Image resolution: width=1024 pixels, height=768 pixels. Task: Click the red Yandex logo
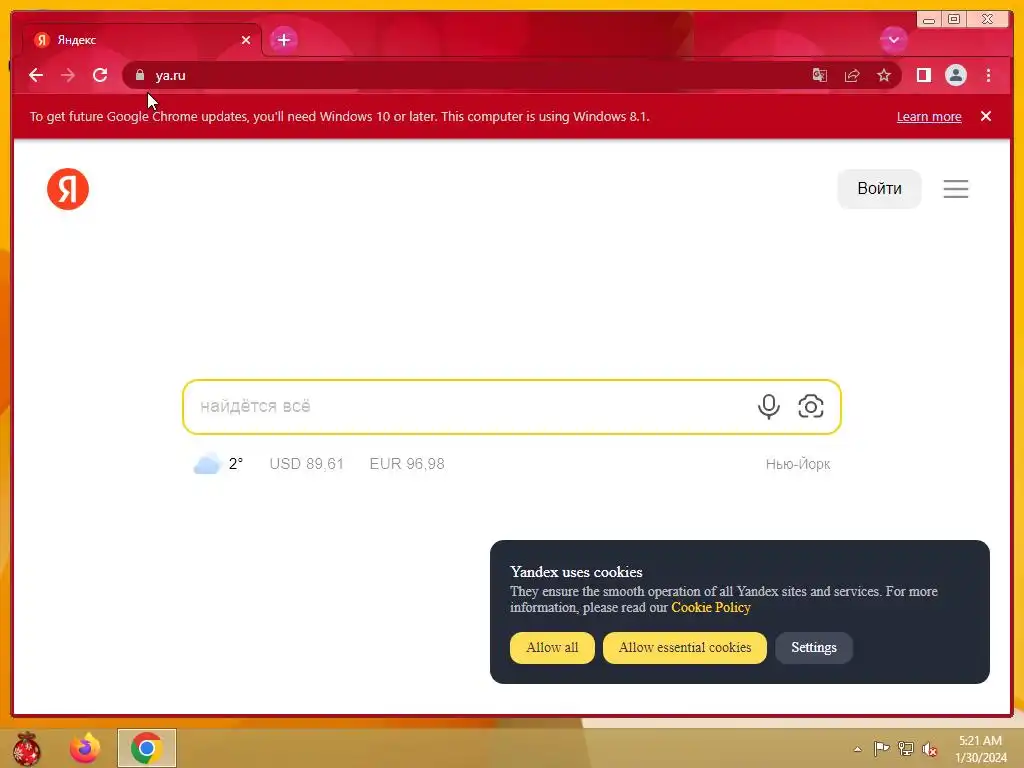coord(68,189)
